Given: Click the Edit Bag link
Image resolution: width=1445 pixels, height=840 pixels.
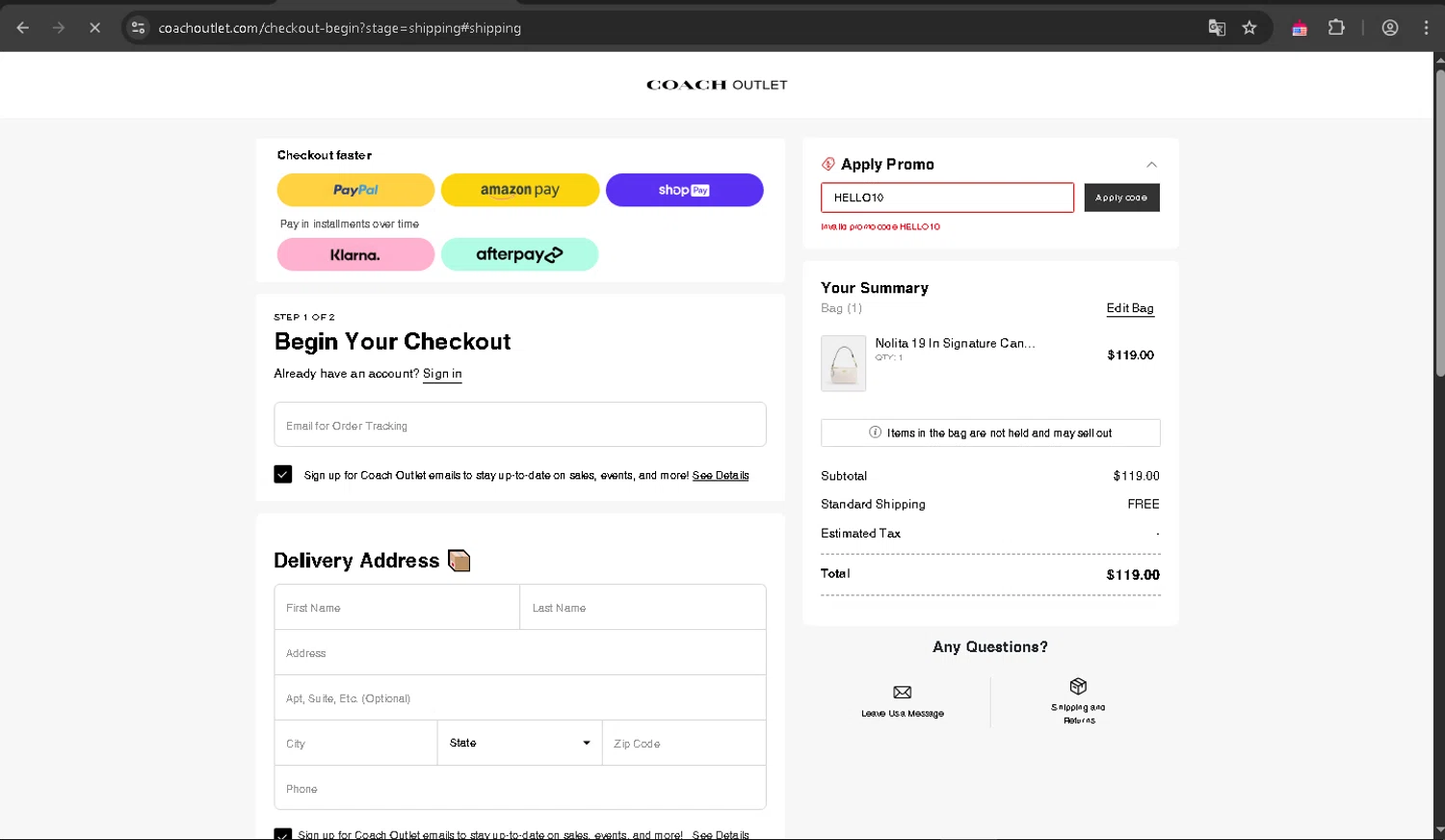Looking at the screenshot, I should coord(1130,308).
